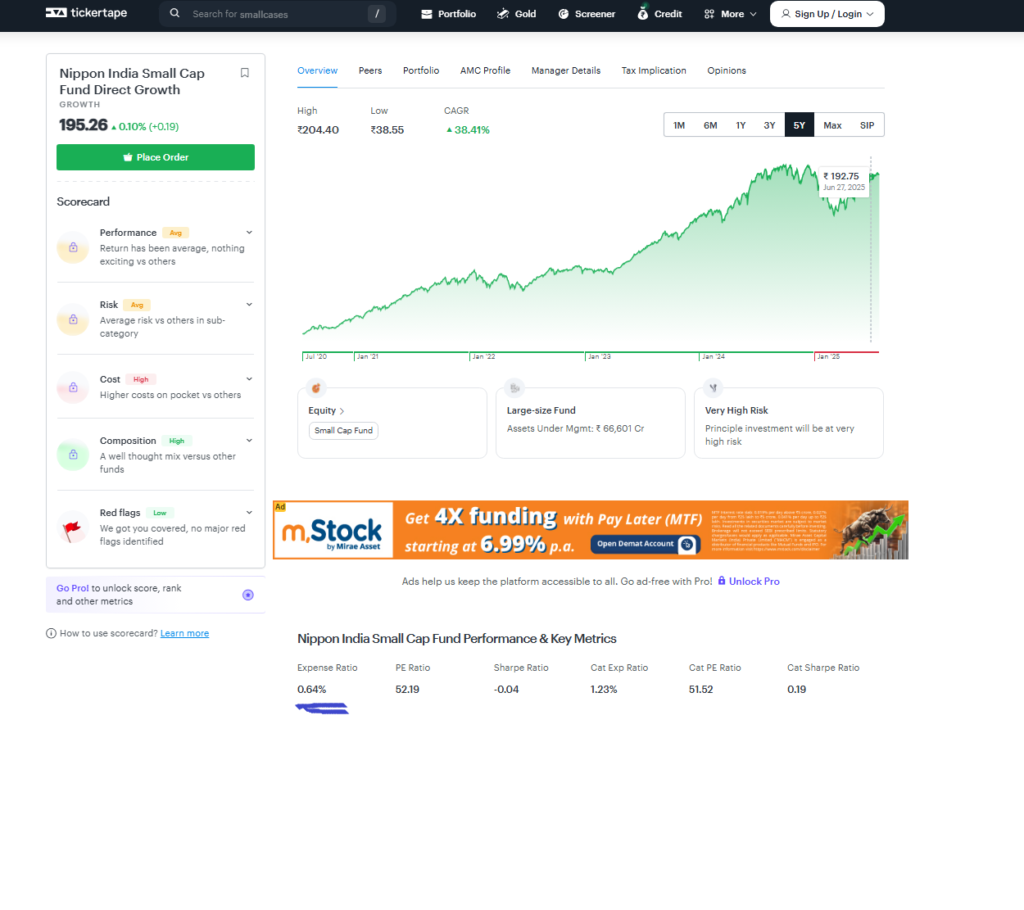Click the search for smallcases field

point(278,14)
